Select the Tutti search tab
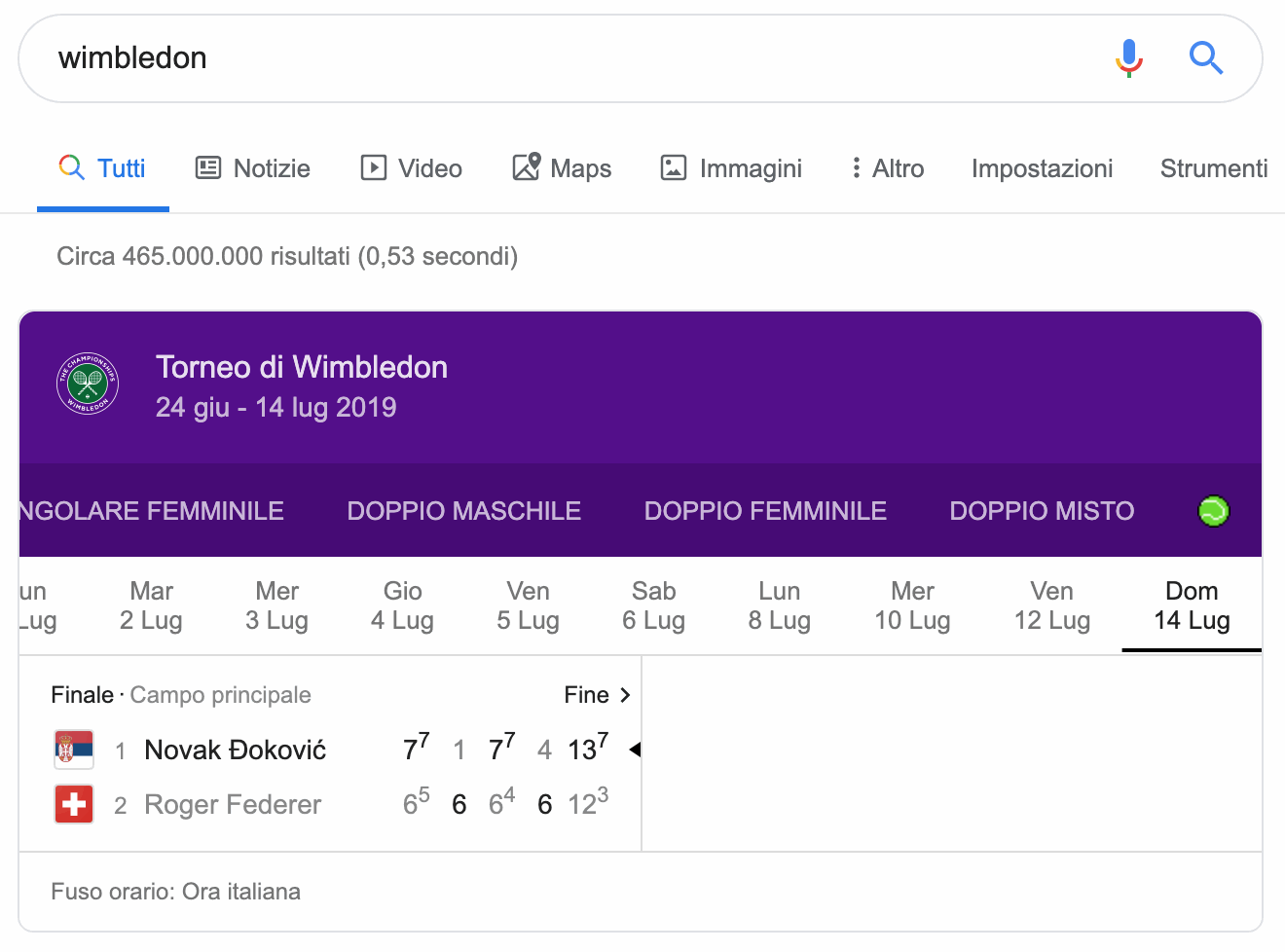 pyautogui.click(x=102, y=168)
